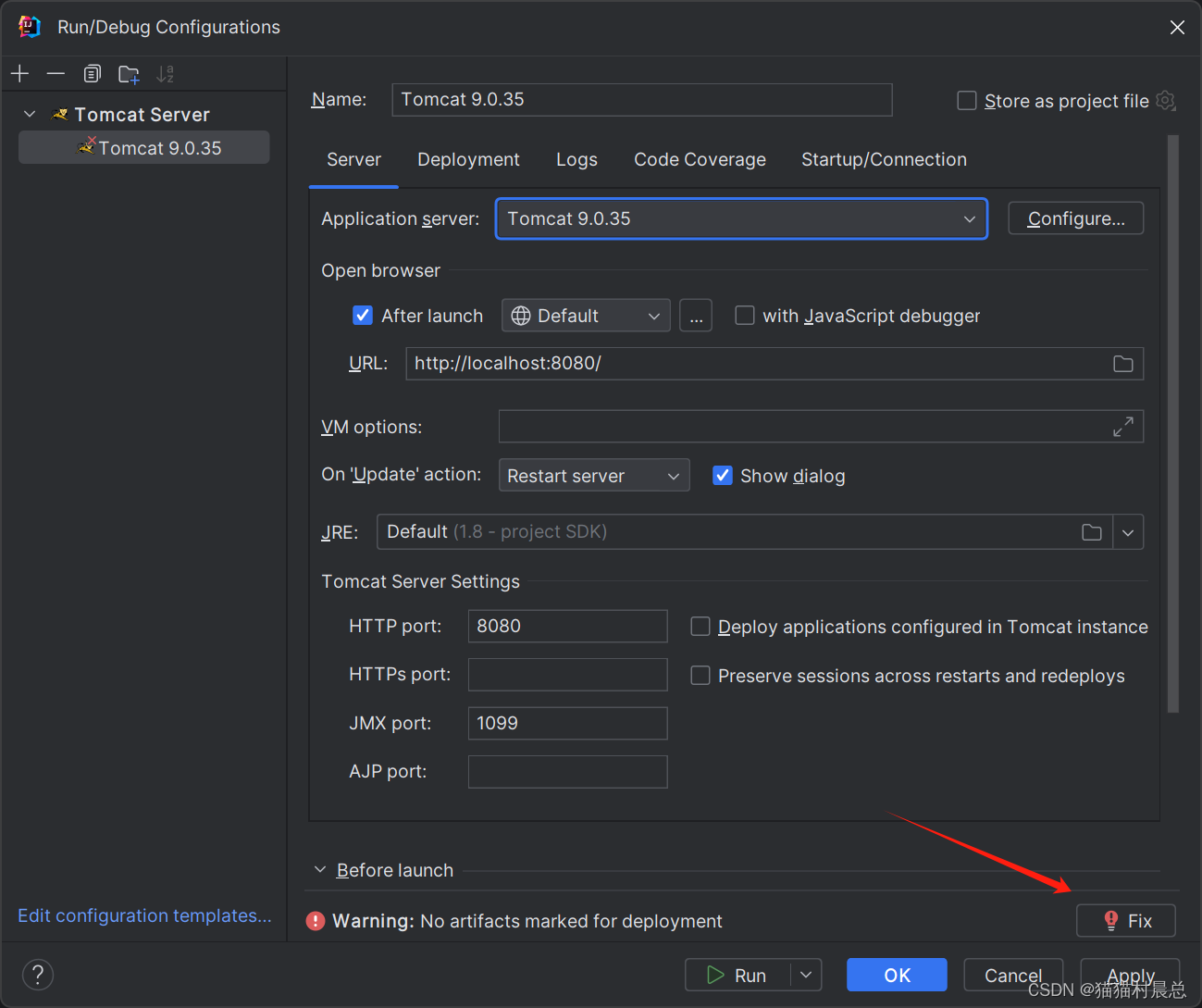Toggle Show dialog checkbox
This screenshot has height=1008, width=1202.
click(723, 476)
